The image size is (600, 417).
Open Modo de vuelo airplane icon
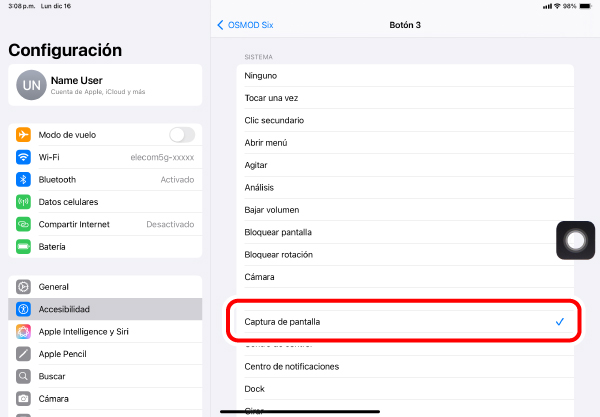tap(24, 135)
